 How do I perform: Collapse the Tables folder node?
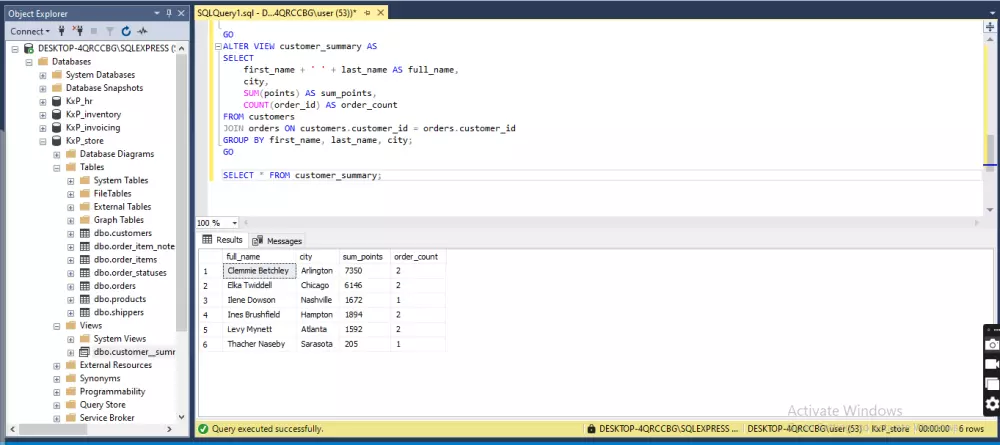(57, 167)
